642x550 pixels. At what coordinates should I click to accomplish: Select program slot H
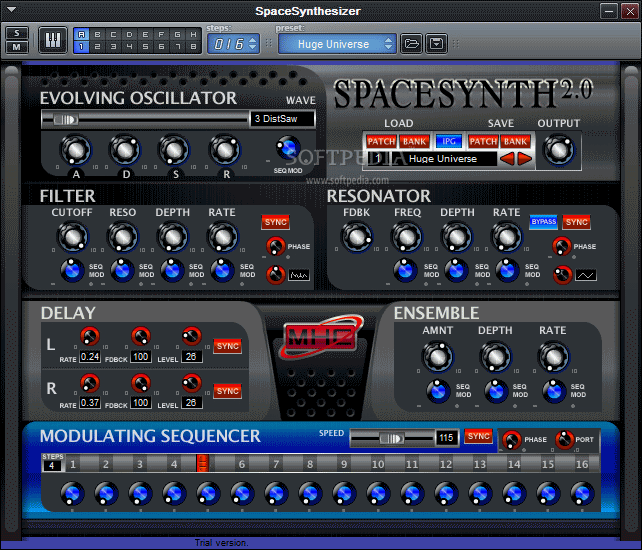pos(193,34)
